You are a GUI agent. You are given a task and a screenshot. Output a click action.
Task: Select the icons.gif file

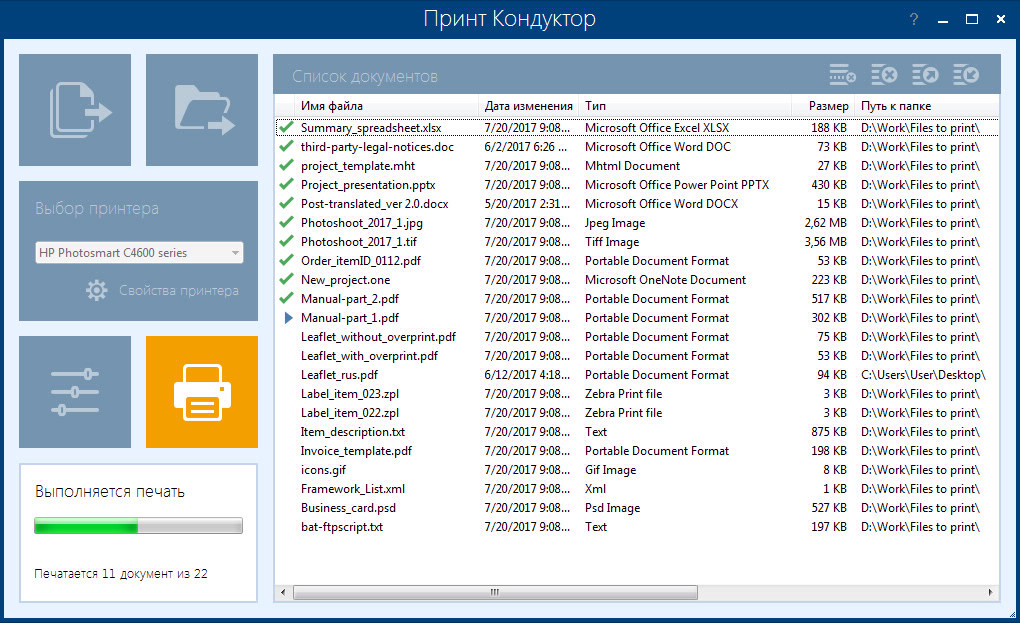tap(323, 470)
